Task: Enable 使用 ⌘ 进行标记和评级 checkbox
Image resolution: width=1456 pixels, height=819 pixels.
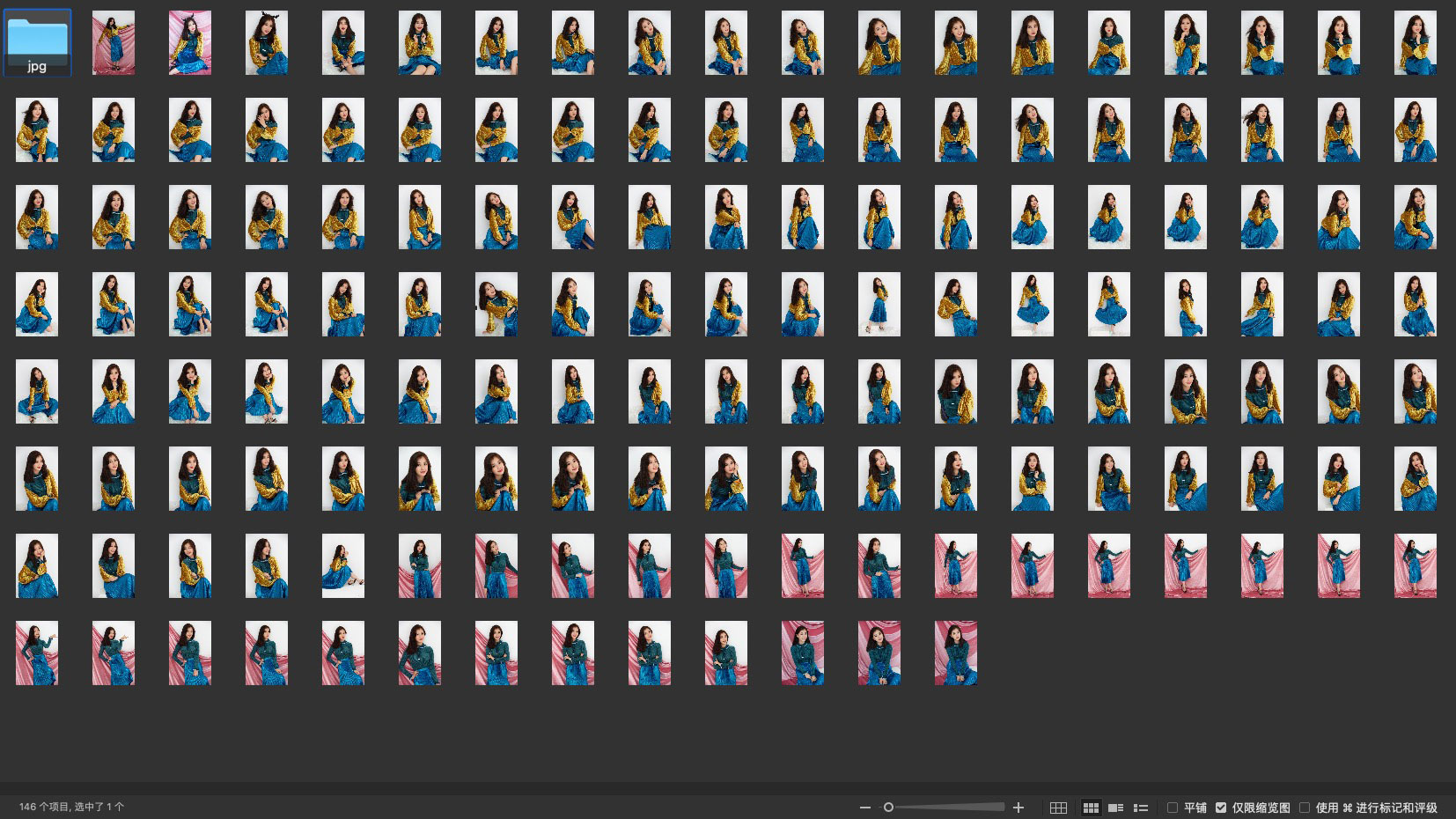Action: tap(1305, 808)
